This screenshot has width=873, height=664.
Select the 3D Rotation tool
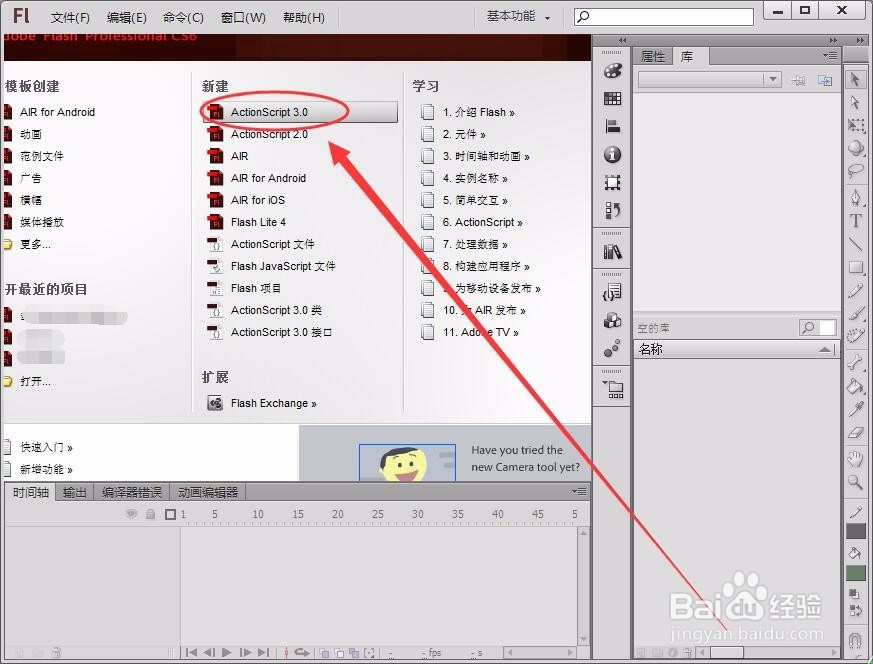(x=856, y=147)
